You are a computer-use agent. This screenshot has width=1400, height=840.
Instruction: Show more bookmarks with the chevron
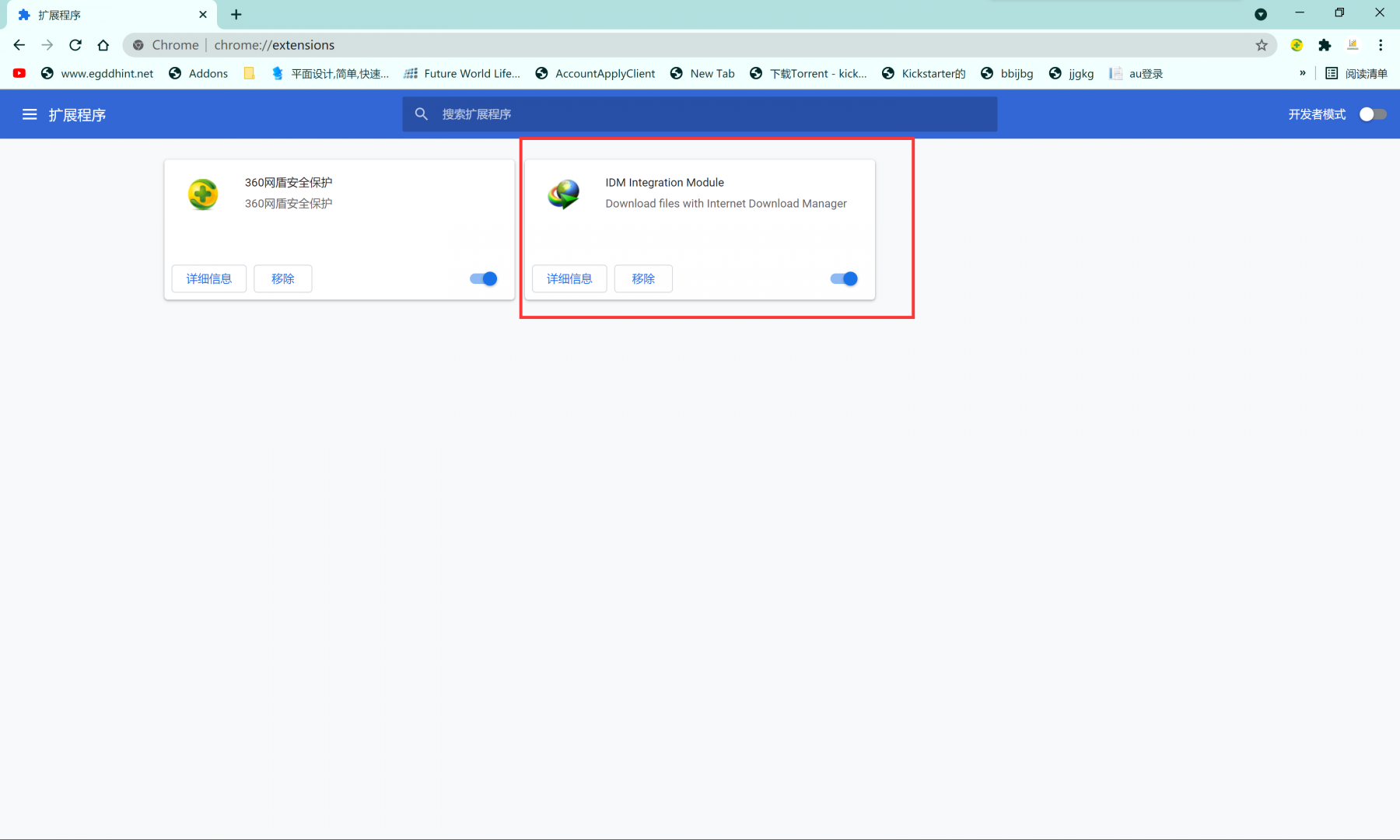coord(1303,73)
